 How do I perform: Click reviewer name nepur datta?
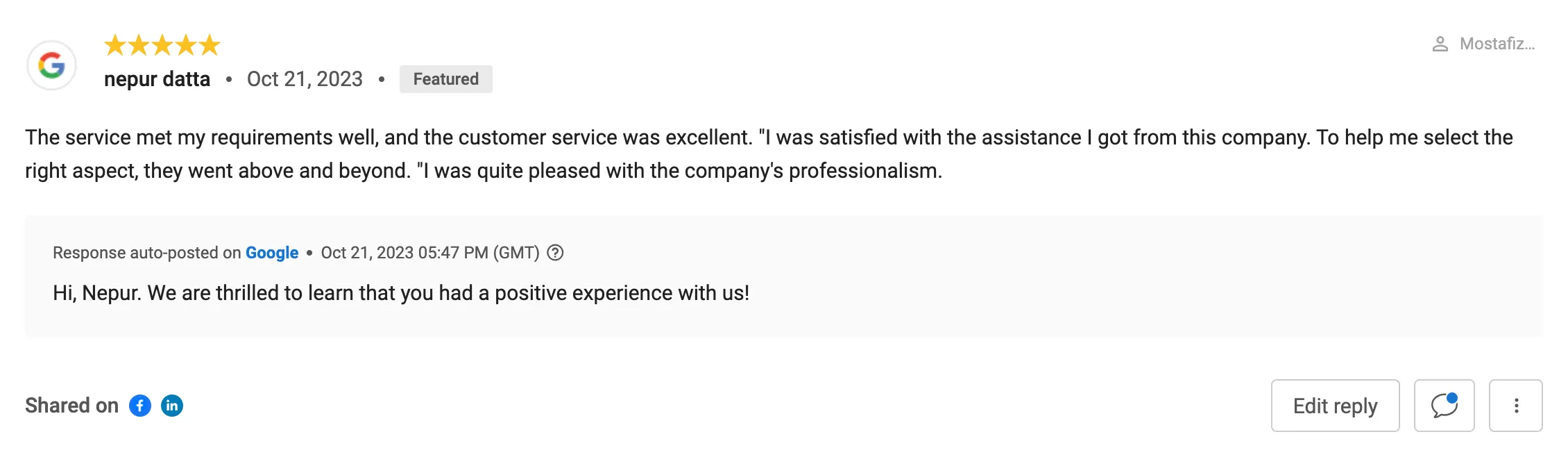click(157, 79)
